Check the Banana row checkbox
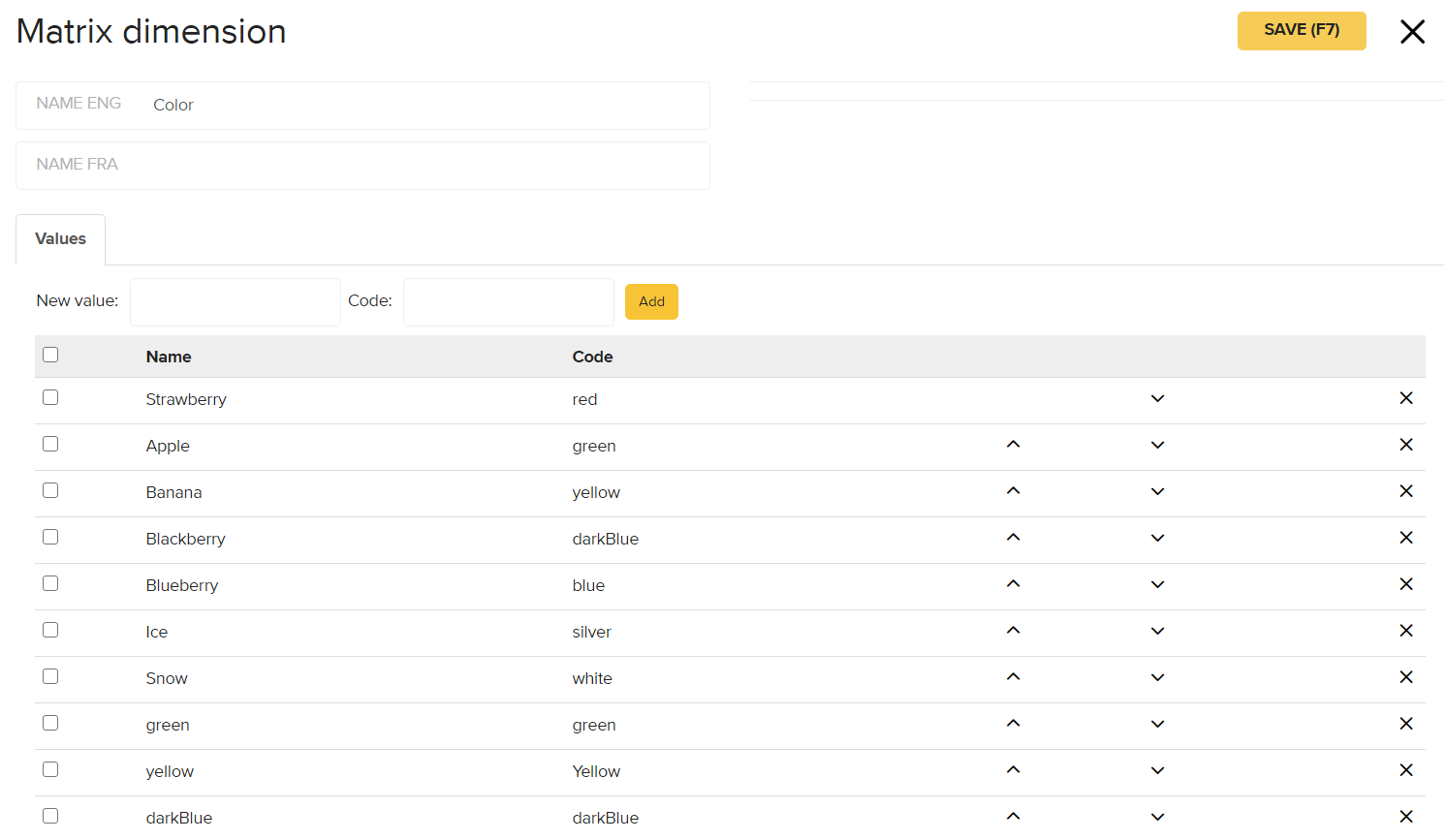This screenshot has height=840, width=1446. click(50, 490)
